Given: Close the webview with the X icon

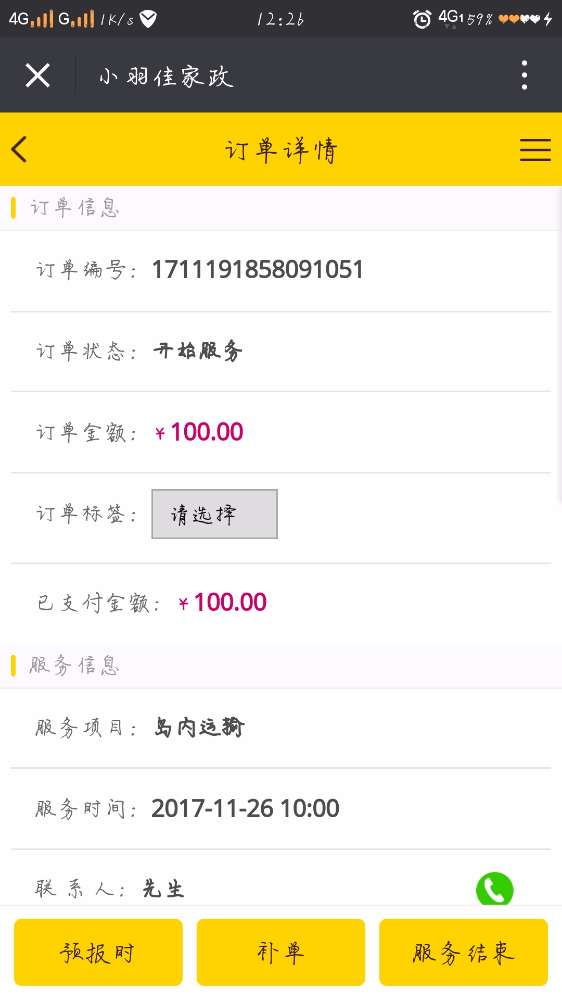Looking at the screenshot, I should 38,76.
